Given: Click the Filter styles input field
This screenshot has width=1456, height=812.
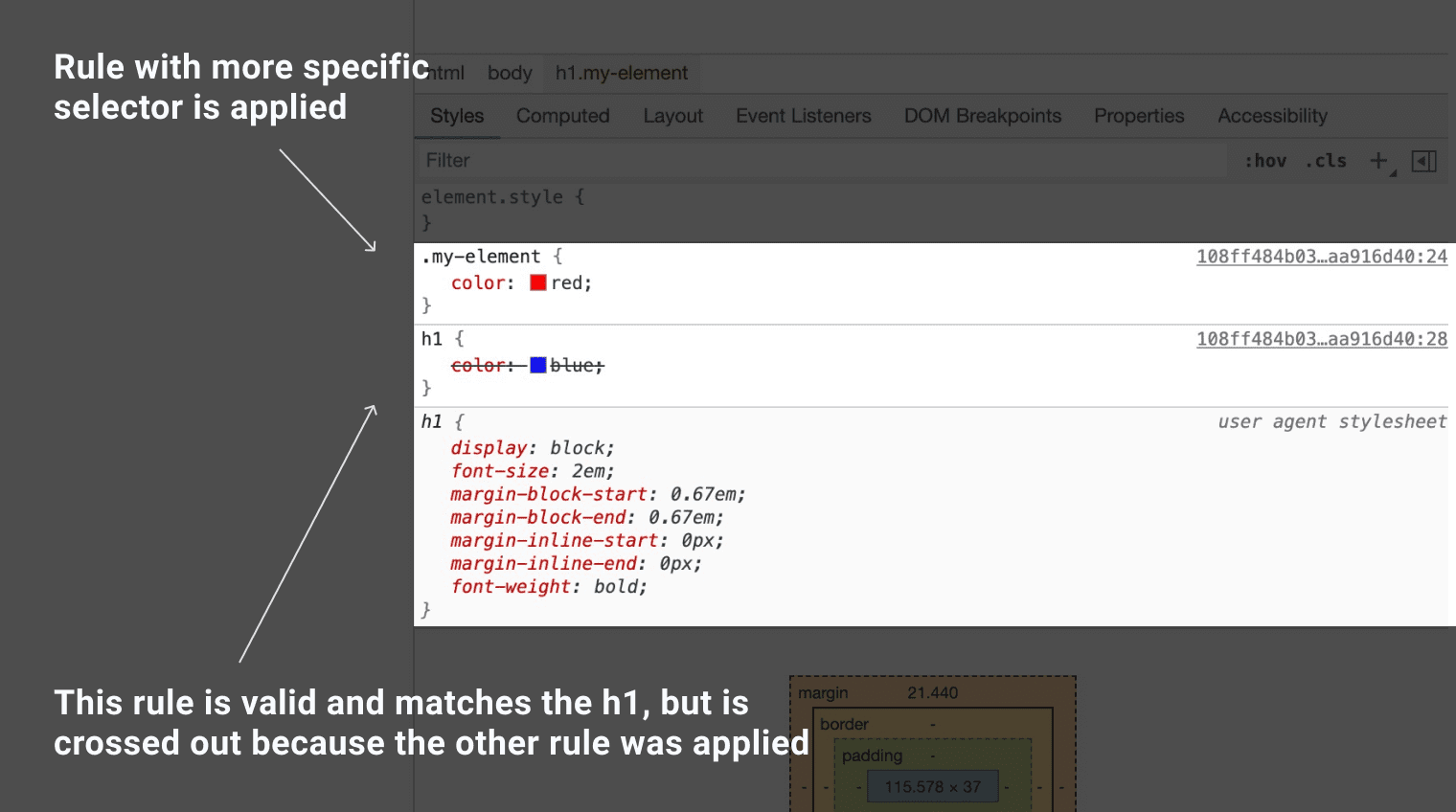Looking at the screenshot, I should [671, 160].
